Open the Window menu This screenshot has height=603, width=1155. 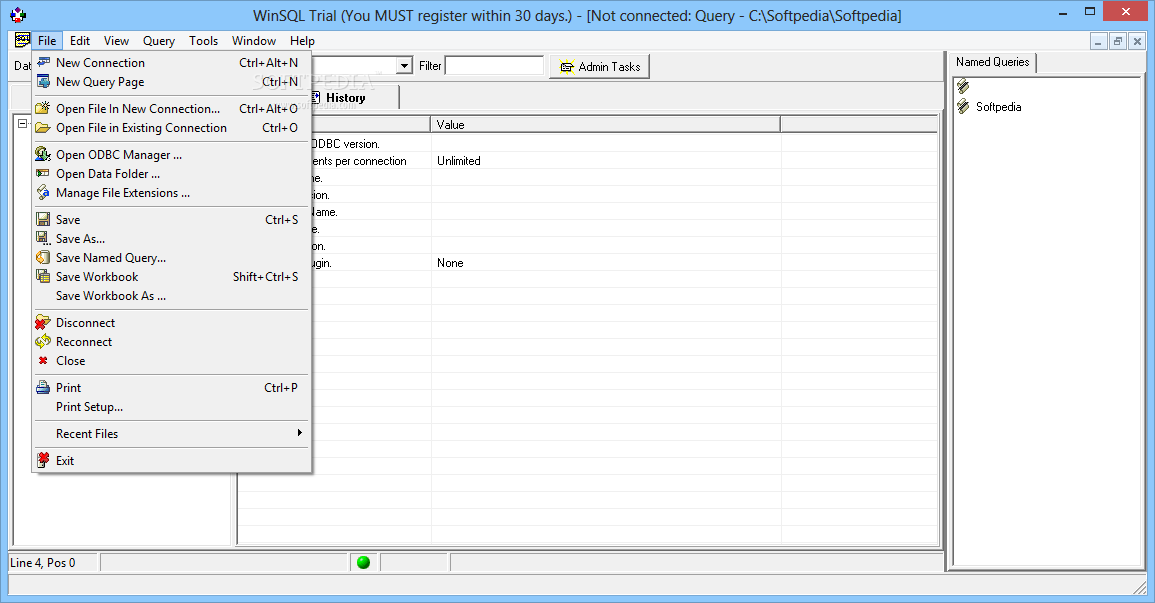click(x=253, y=40)
